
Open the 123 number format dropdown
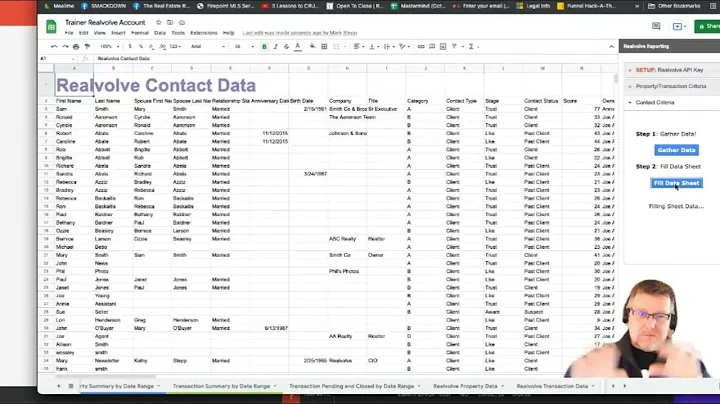pyautogui.click(x=175, y=46)
